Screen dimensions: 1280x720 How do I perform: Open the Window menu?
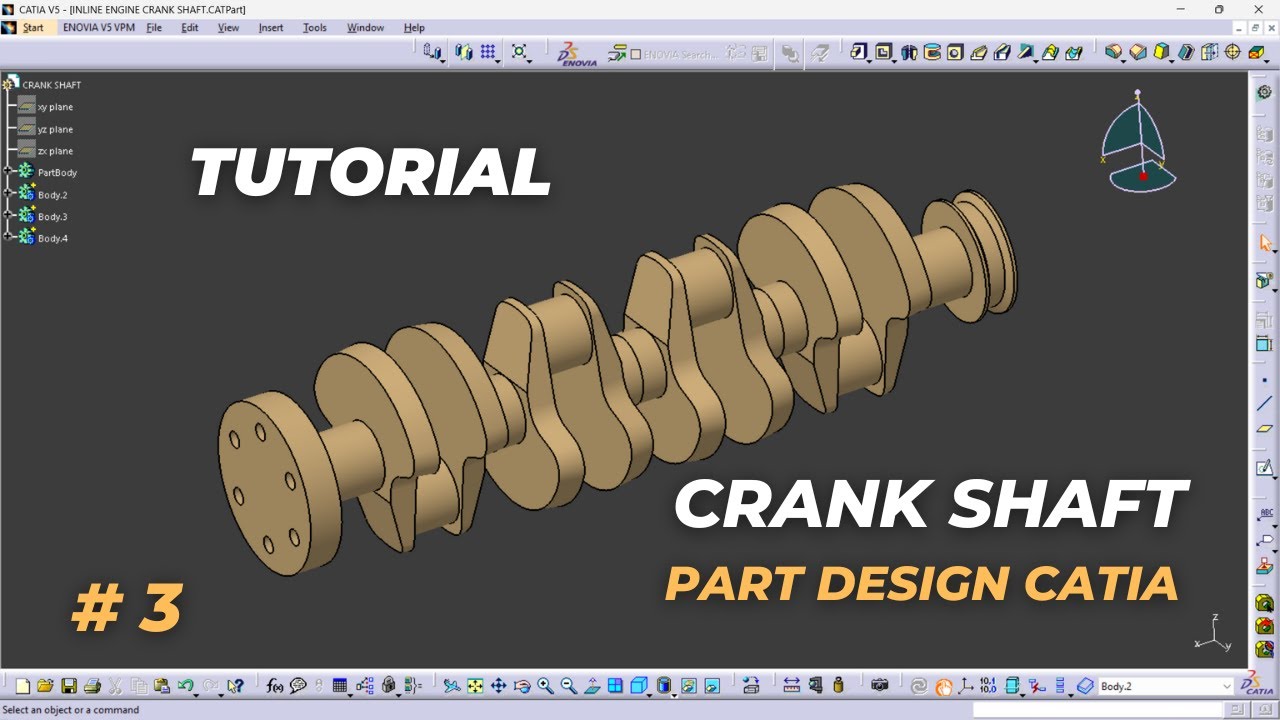tap(365, 27)
